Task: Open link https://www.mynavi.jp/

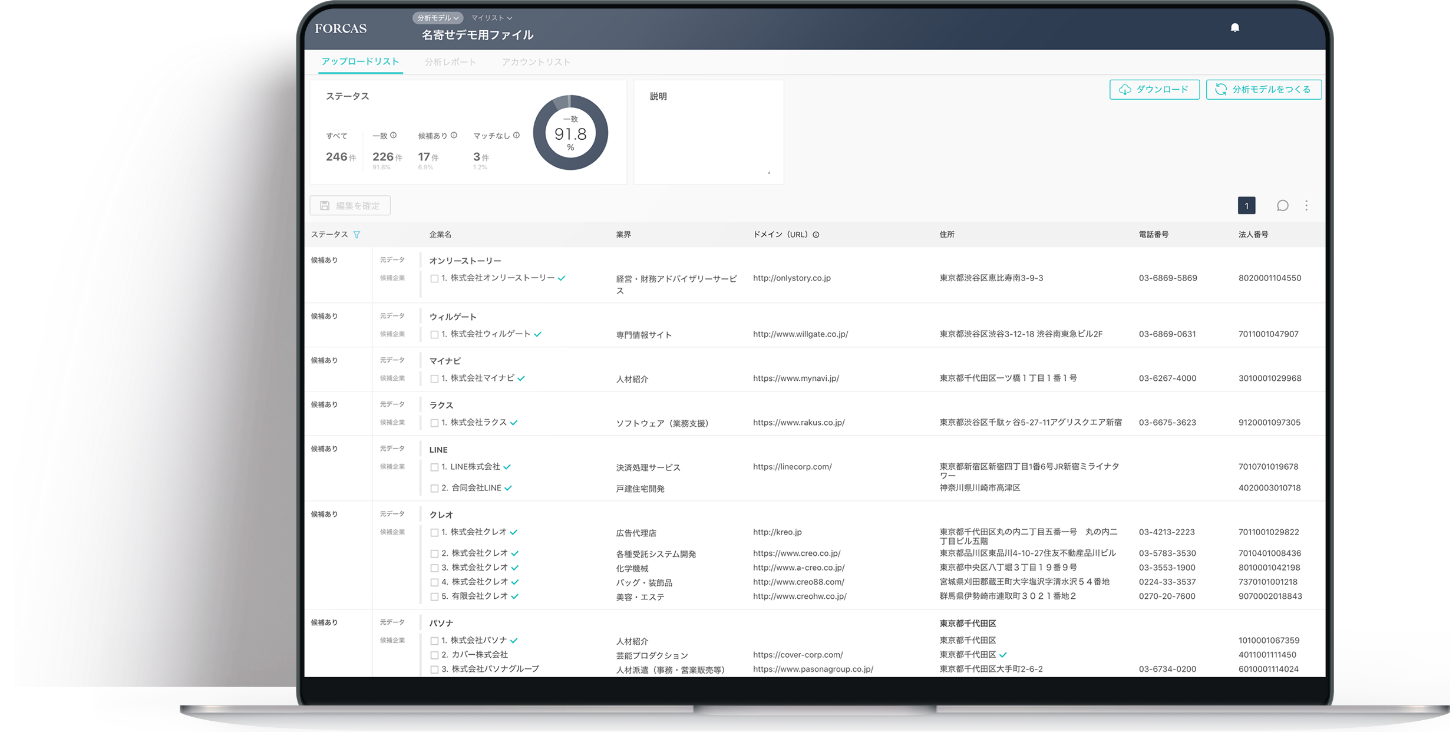Action: 796,379
